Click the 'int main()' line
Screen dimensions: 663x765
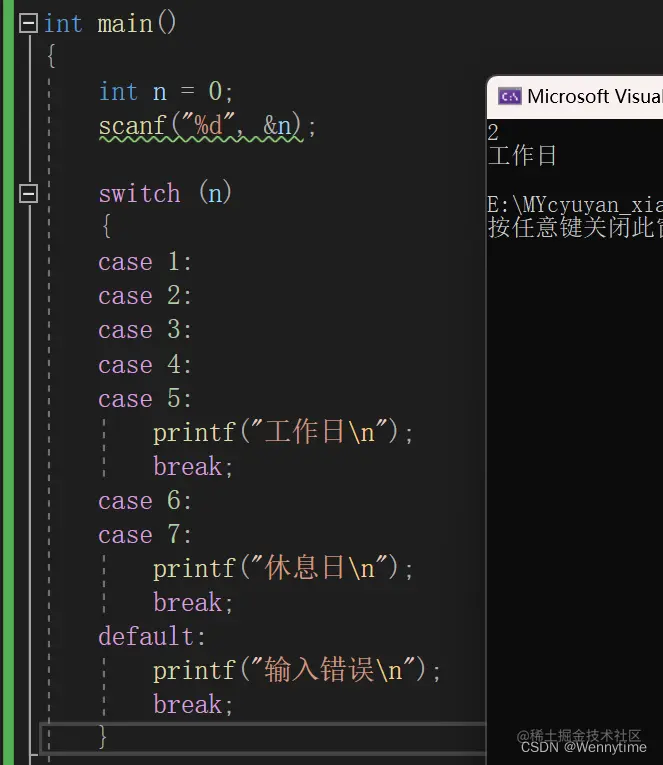110,23
